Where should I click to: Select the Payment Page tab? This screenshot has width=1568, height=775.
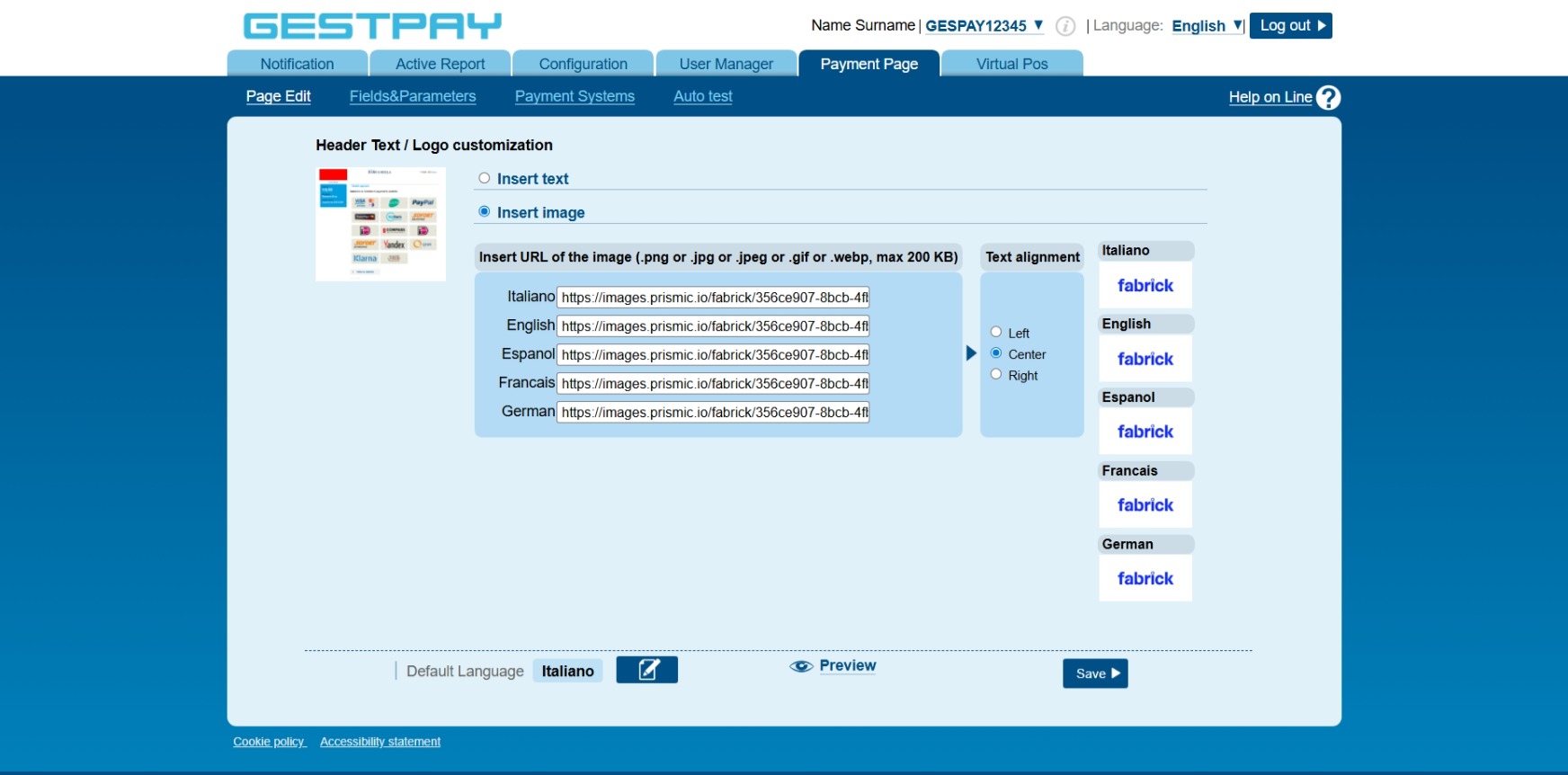point(869,64)
